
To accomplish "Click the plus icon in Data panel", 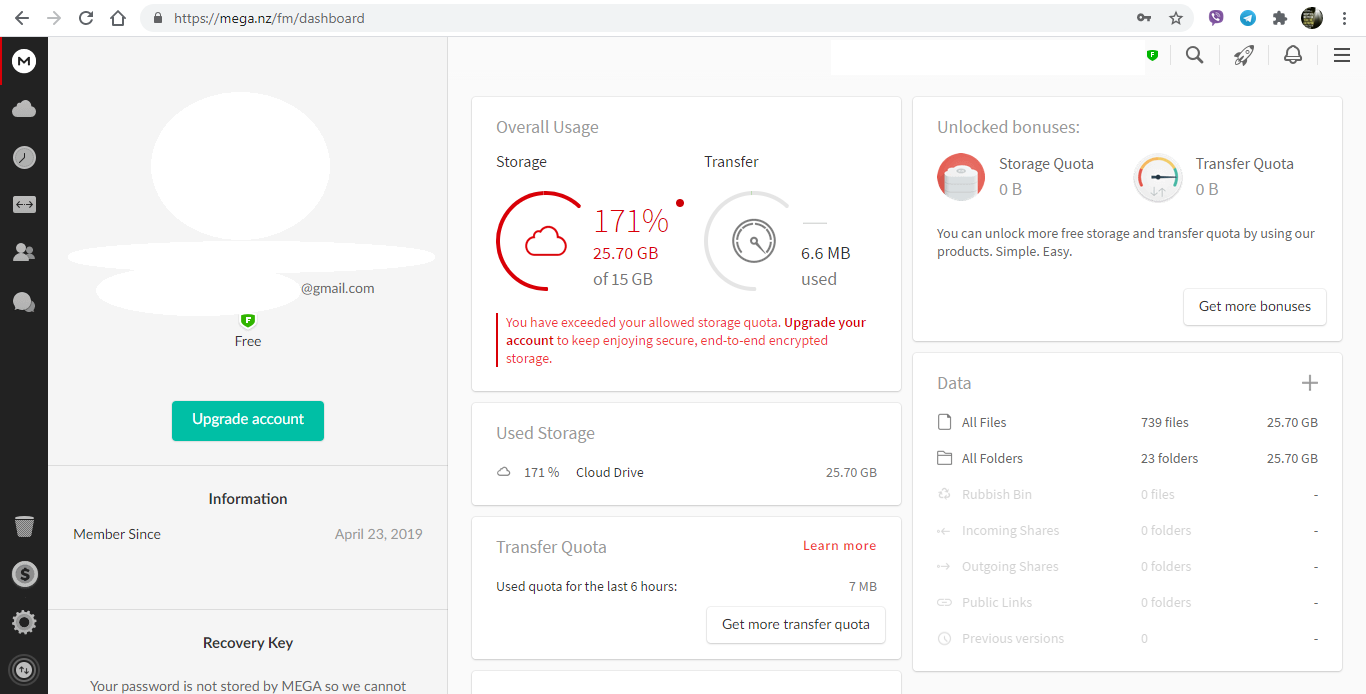I will (1310, 383).
